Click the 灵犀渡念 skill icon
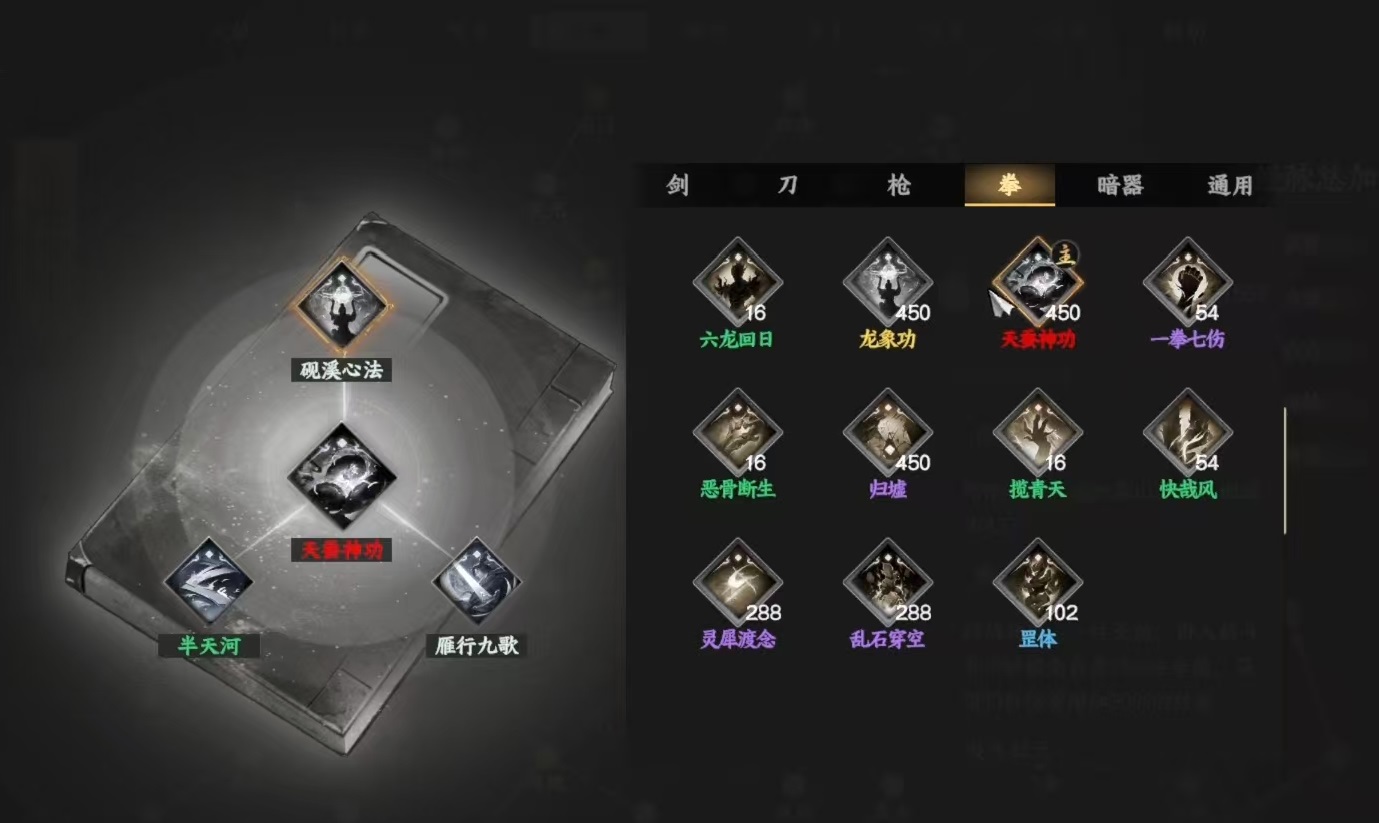This screenshot has height=823, width=1379. (x=737, y=582)
